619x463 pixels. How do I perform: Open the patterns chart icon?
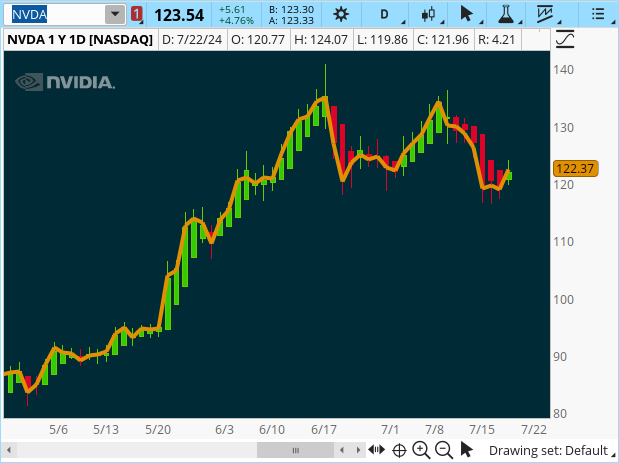pos(545,14)
